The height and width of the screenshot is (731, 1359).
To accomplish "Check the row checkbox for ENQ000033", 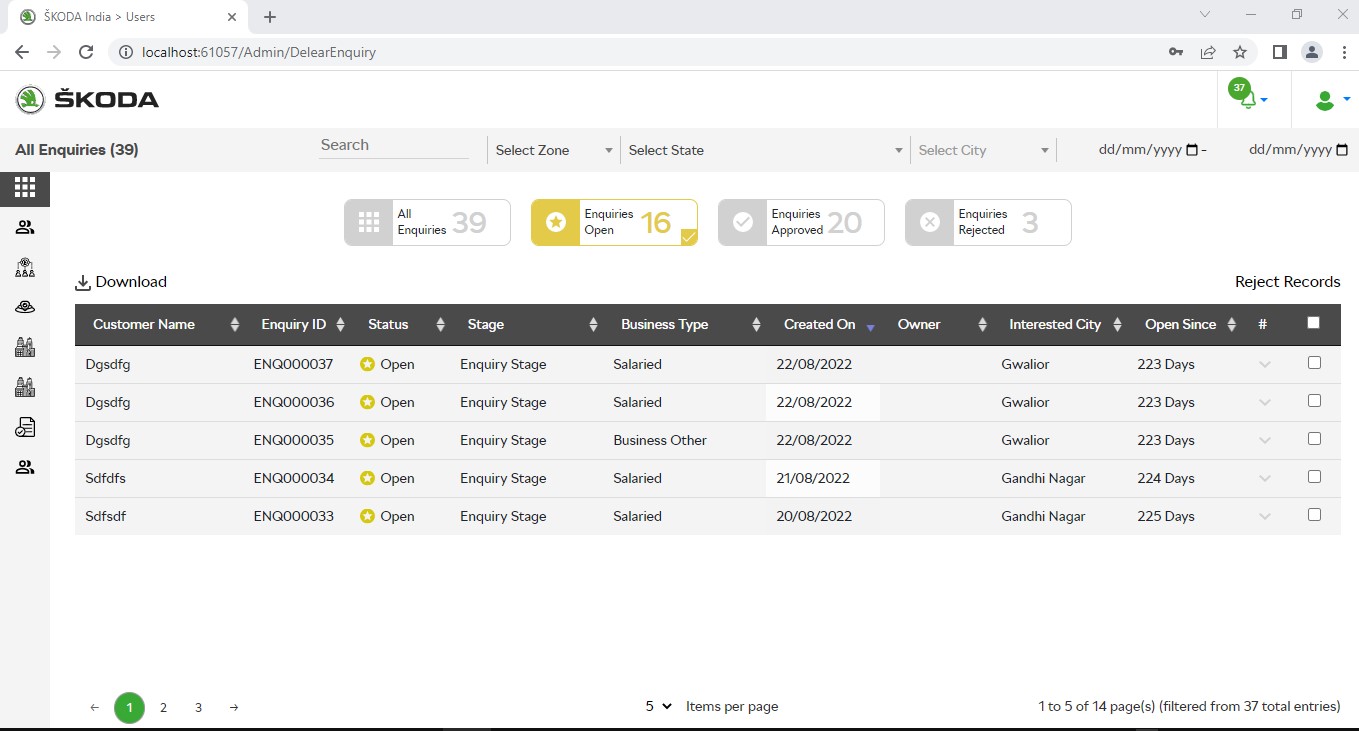I will coord(1314,515).
